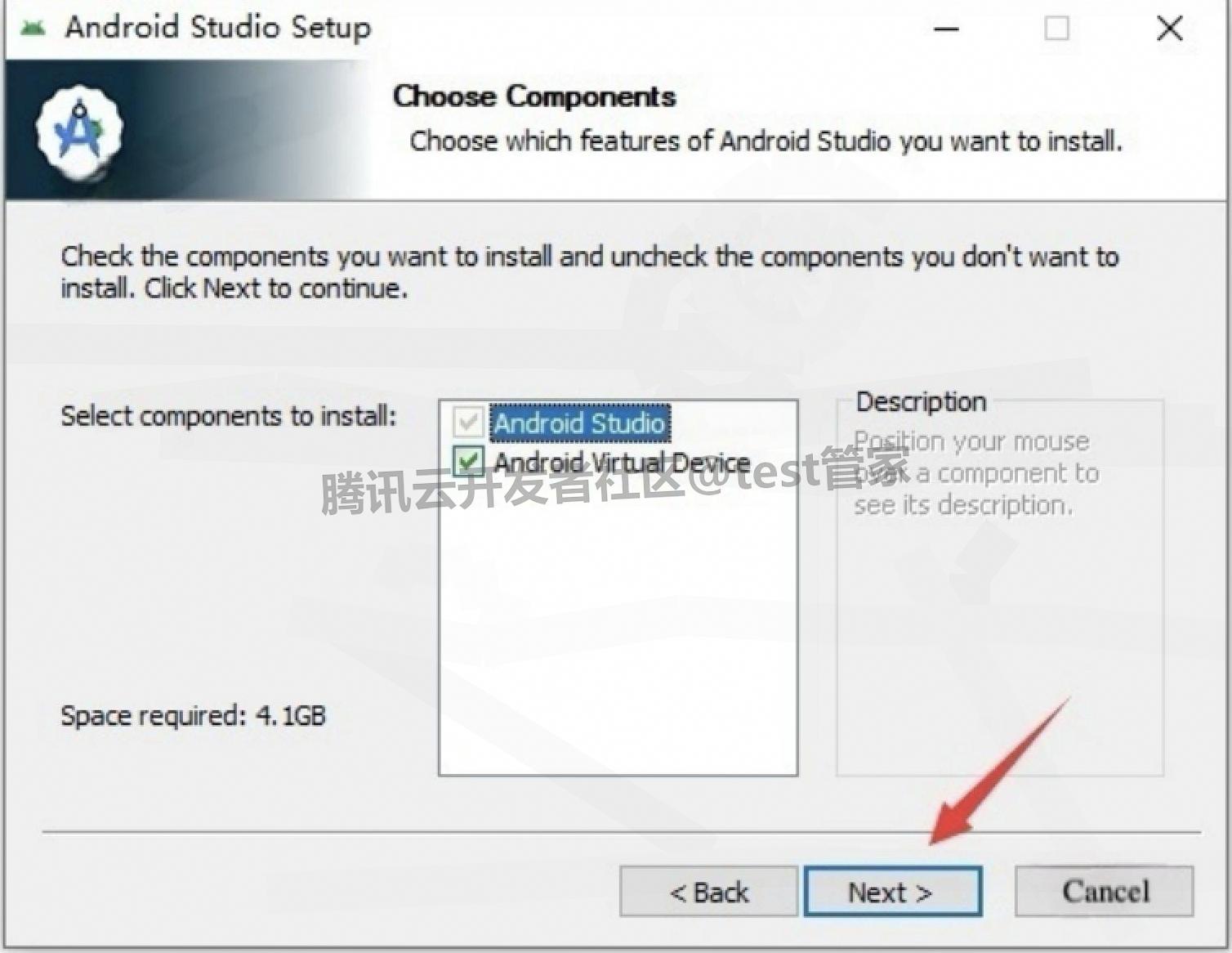Select the Android Virtual Device entry

click(622, 463)
